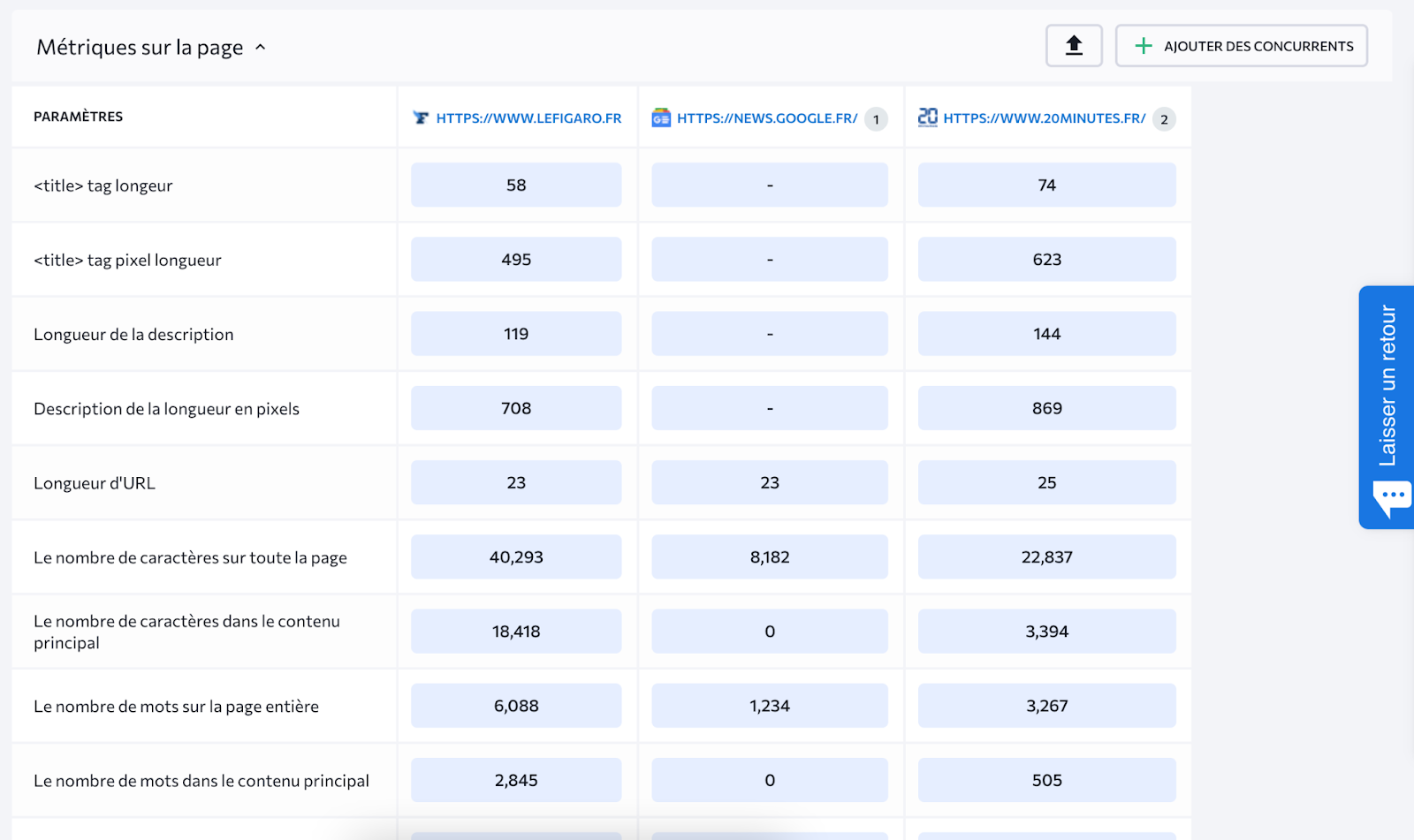This screenshot has width=1414, height=840.
Task: Click the title pixel length value 623
Action: 1047,260
